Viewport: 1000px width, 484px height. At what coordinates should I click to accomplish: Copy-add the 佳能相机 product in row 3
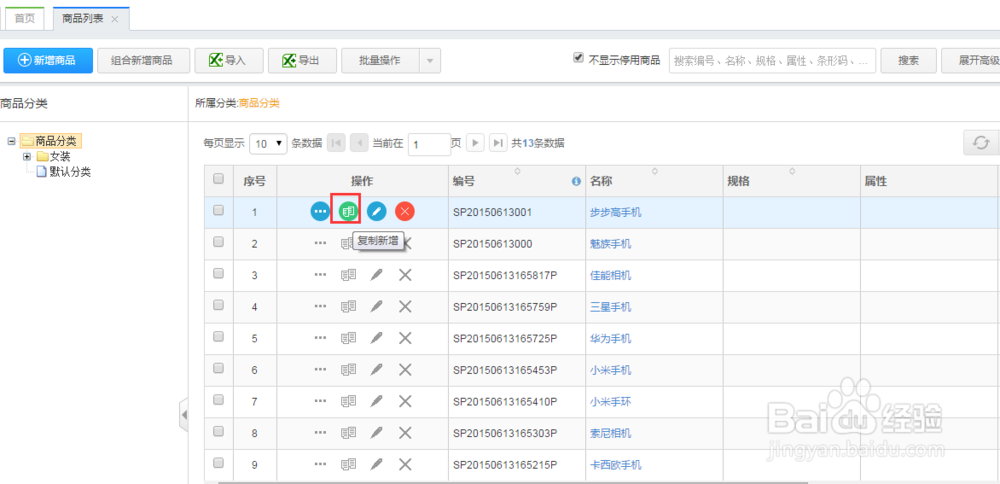[348, 274]
